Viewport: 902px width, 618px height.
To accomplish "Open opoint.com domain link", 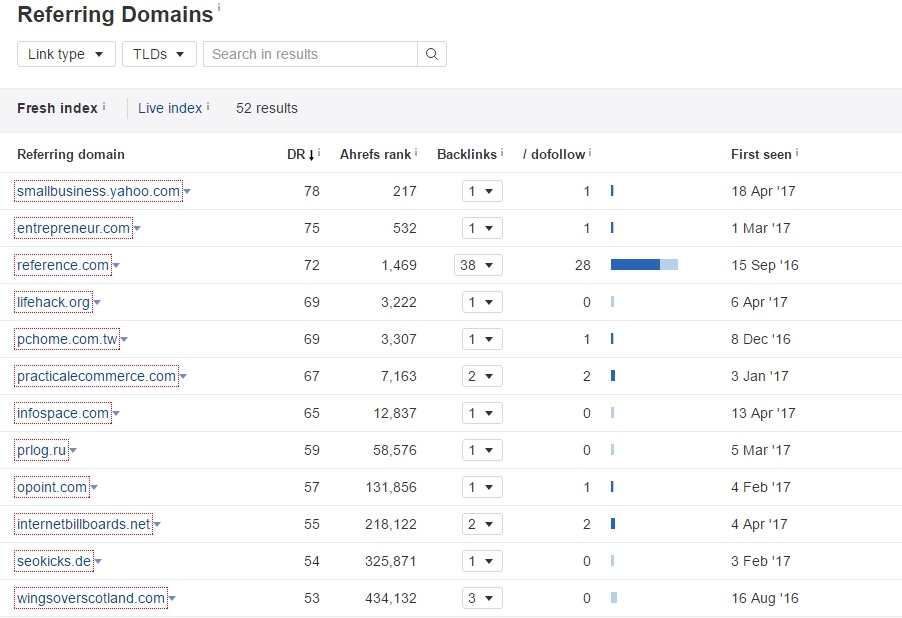I will pos(52,487).
